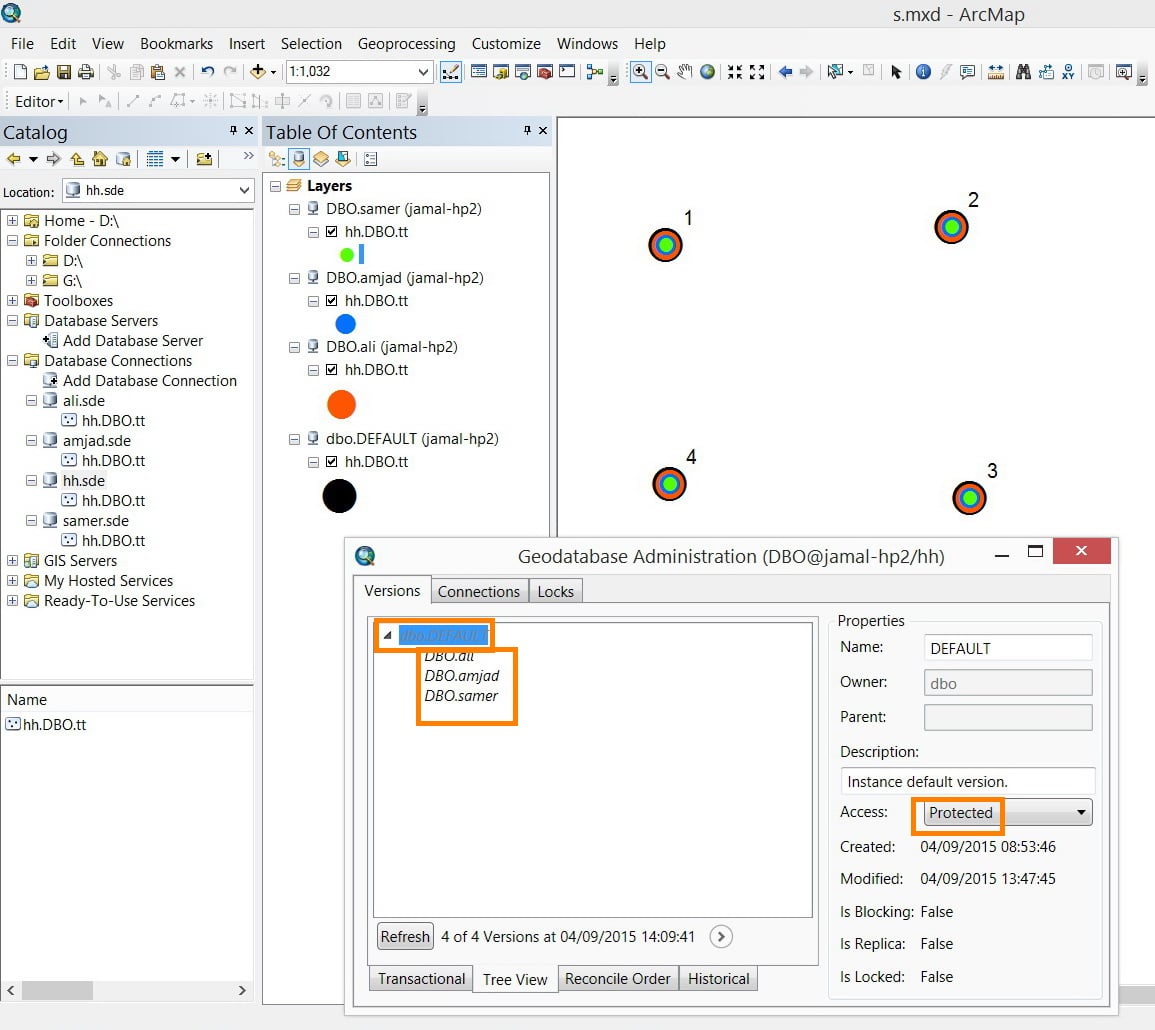Screen dimensions: 1155x1030
Task: Open the Bookmarks menu
Action: [176, 43]
